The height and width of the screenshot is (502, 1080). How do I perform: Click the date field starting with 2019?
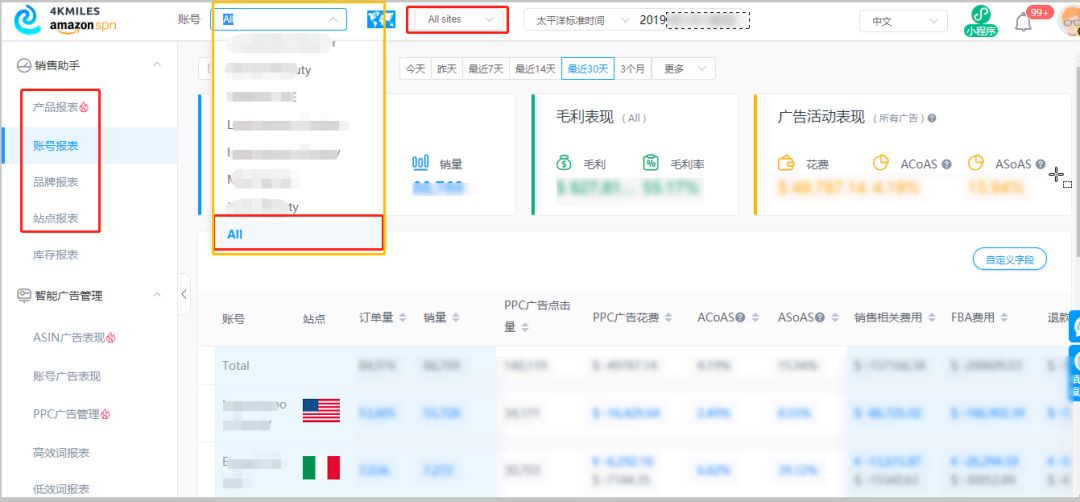coord(694,20)
